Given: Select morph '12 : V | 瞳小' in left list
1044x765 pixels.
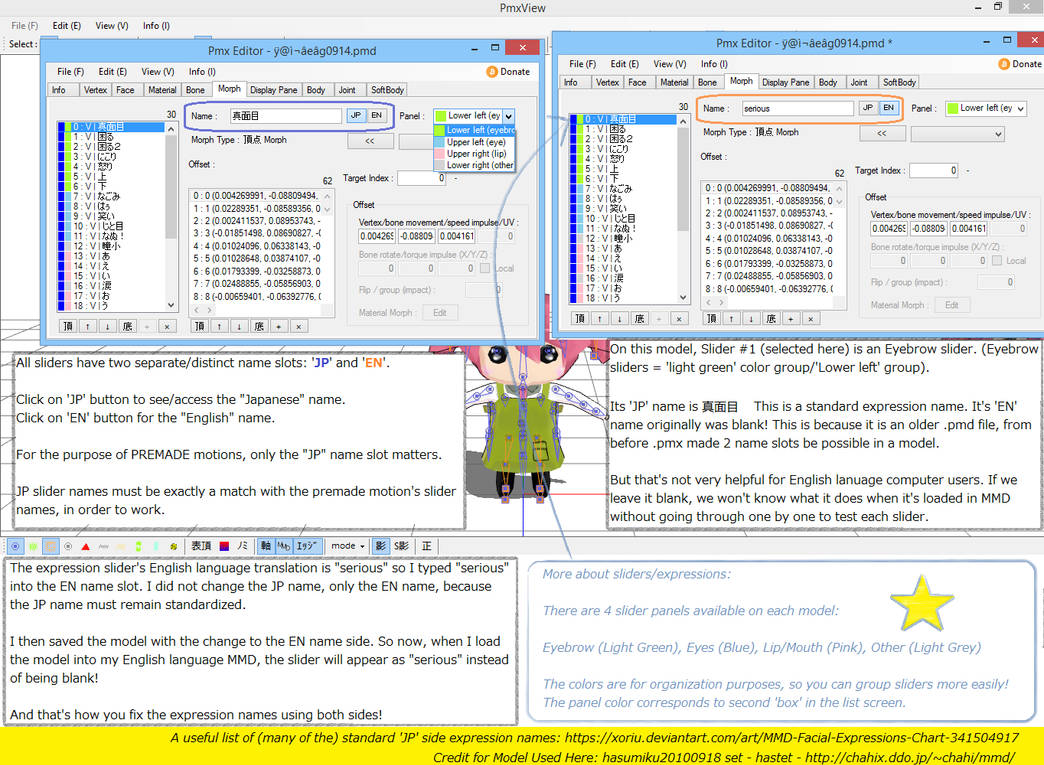Looking at the screenshot, I should pyautogui.click(x=110, y=246).
